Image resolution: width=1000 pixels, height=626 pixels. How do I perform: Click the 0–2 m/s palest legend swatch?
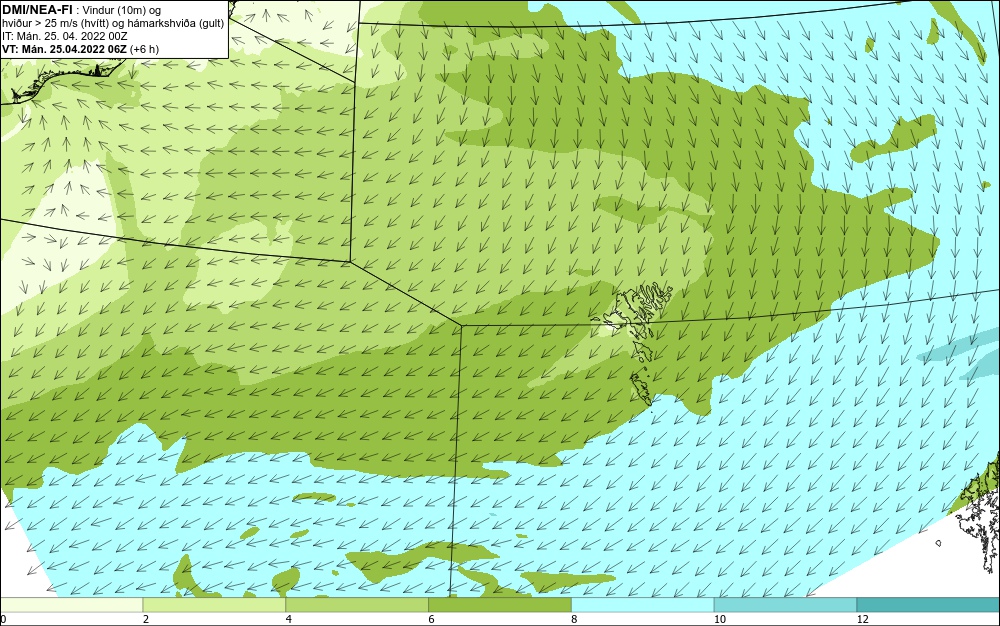(x=71, y=605)
